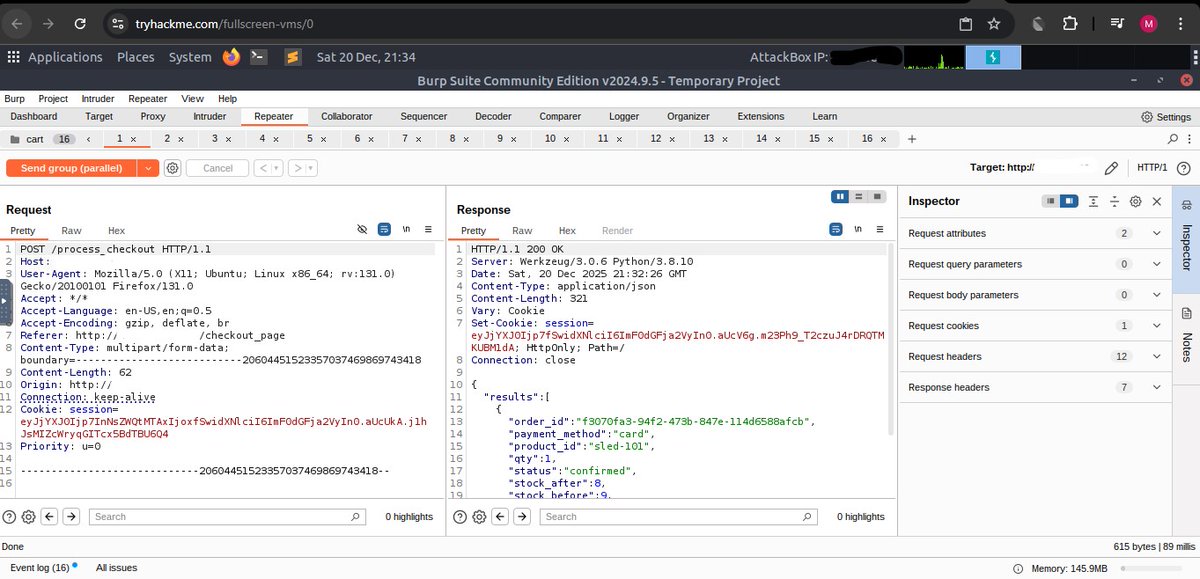Viewport: 1200px width, 579px height.
Task: Select top-bottom request/response layout
Action: 859,196
